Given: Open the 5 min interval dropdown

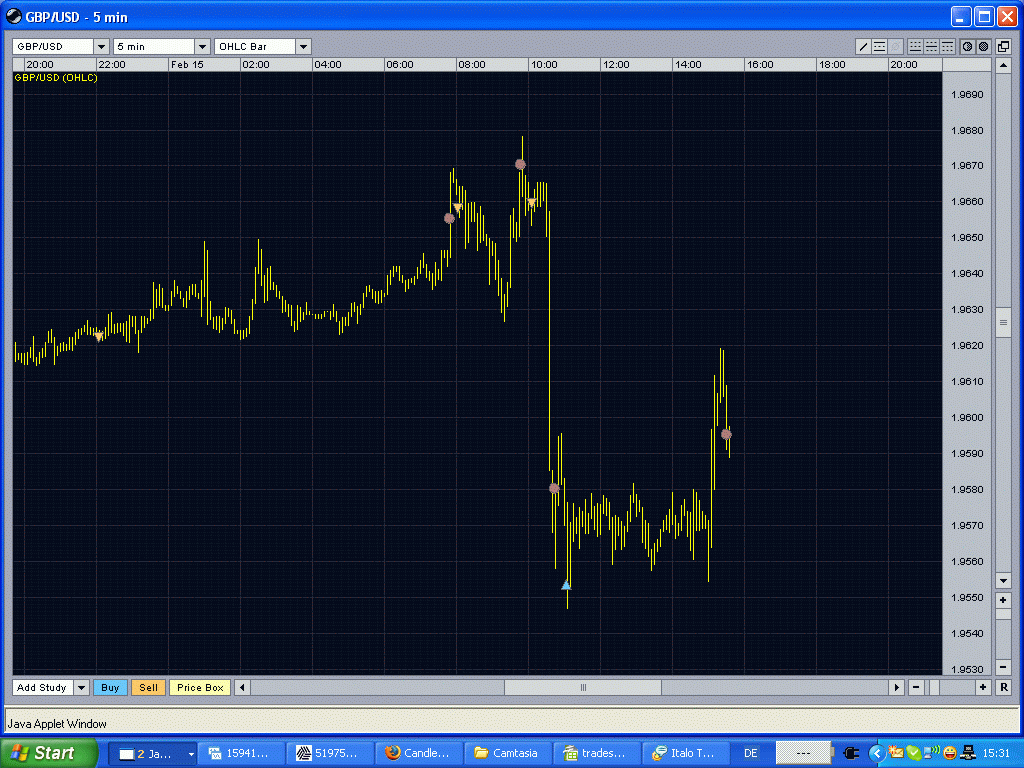Looking at the screenshot, I should click(202, 46).
